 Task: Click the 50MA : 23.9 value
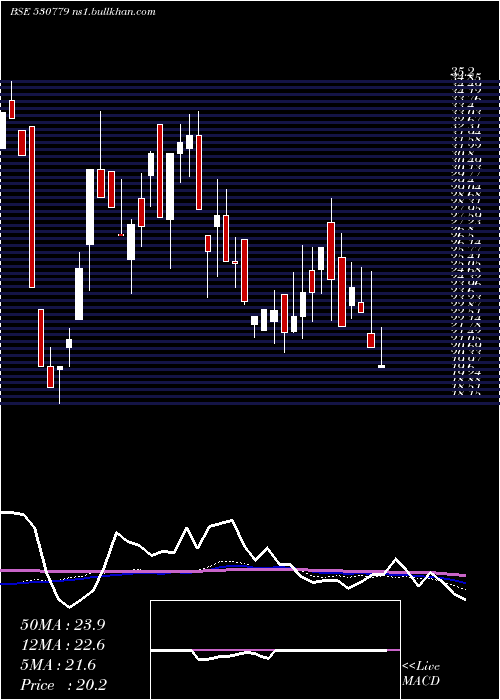pyautogui.click(x=63, y=625)
